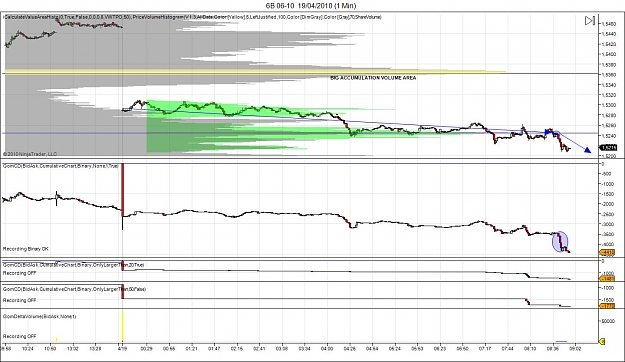
Task: Select the orange value marker of first GomCD panel
Action: pyautogui.click(x=607, y=252)
